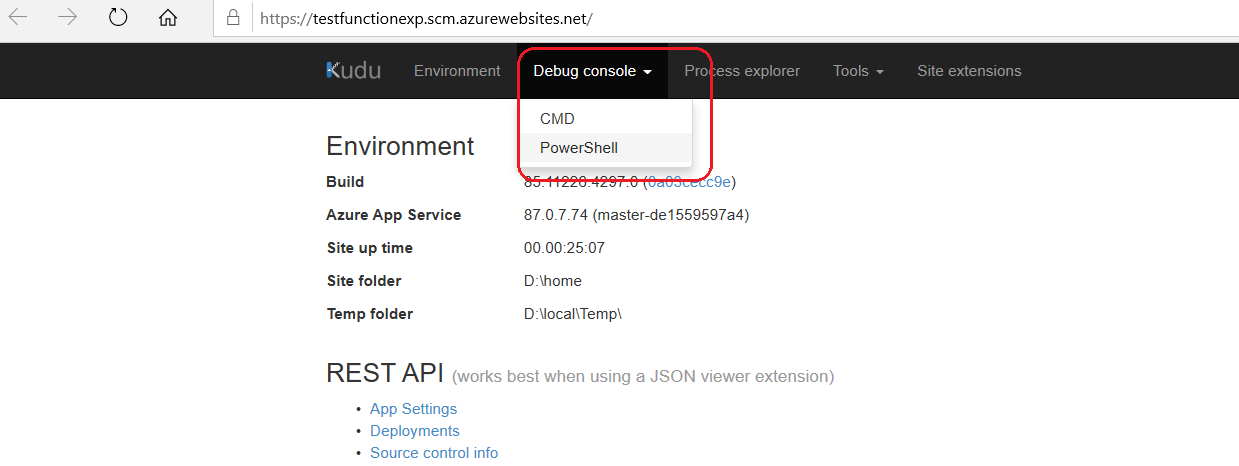Click the Kudu logo
The image size is (1239, 466).
click(x=353, y=71)
